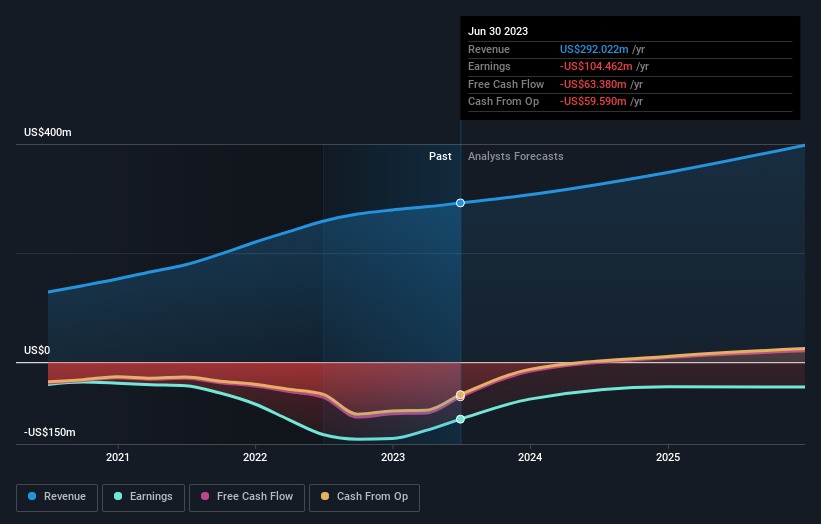Screen dimensions: 821x524
Task: Click the 2023 x-axis label
Action: pyautogui.click(x=393, y=458)
